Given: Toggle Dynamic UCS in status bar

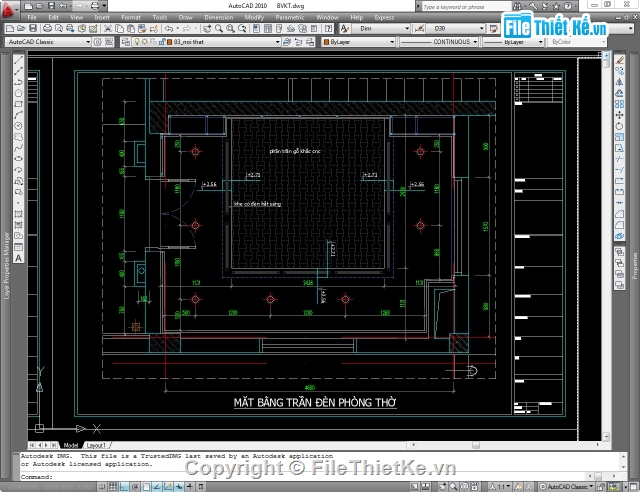Looking at the screenshot, I should (x=168, y=487).
